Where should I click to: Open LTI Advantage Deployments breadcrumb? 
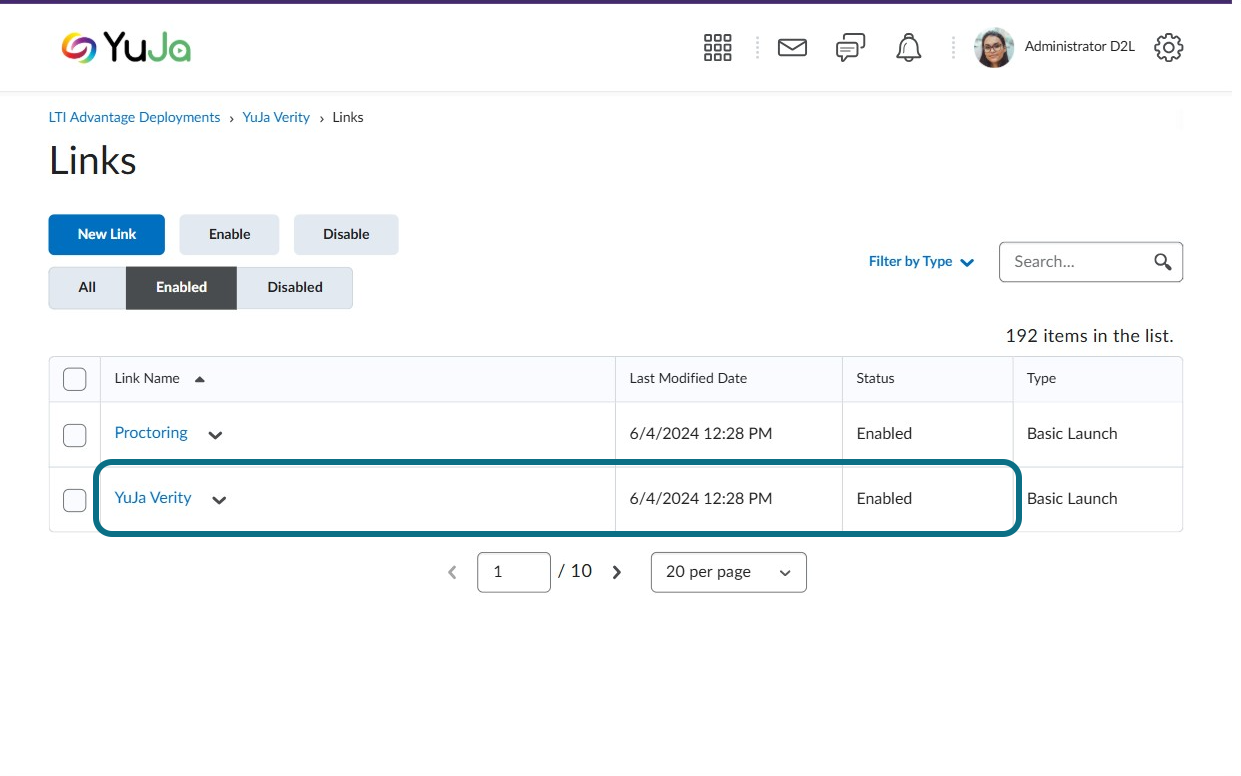[x=134, y=117]
